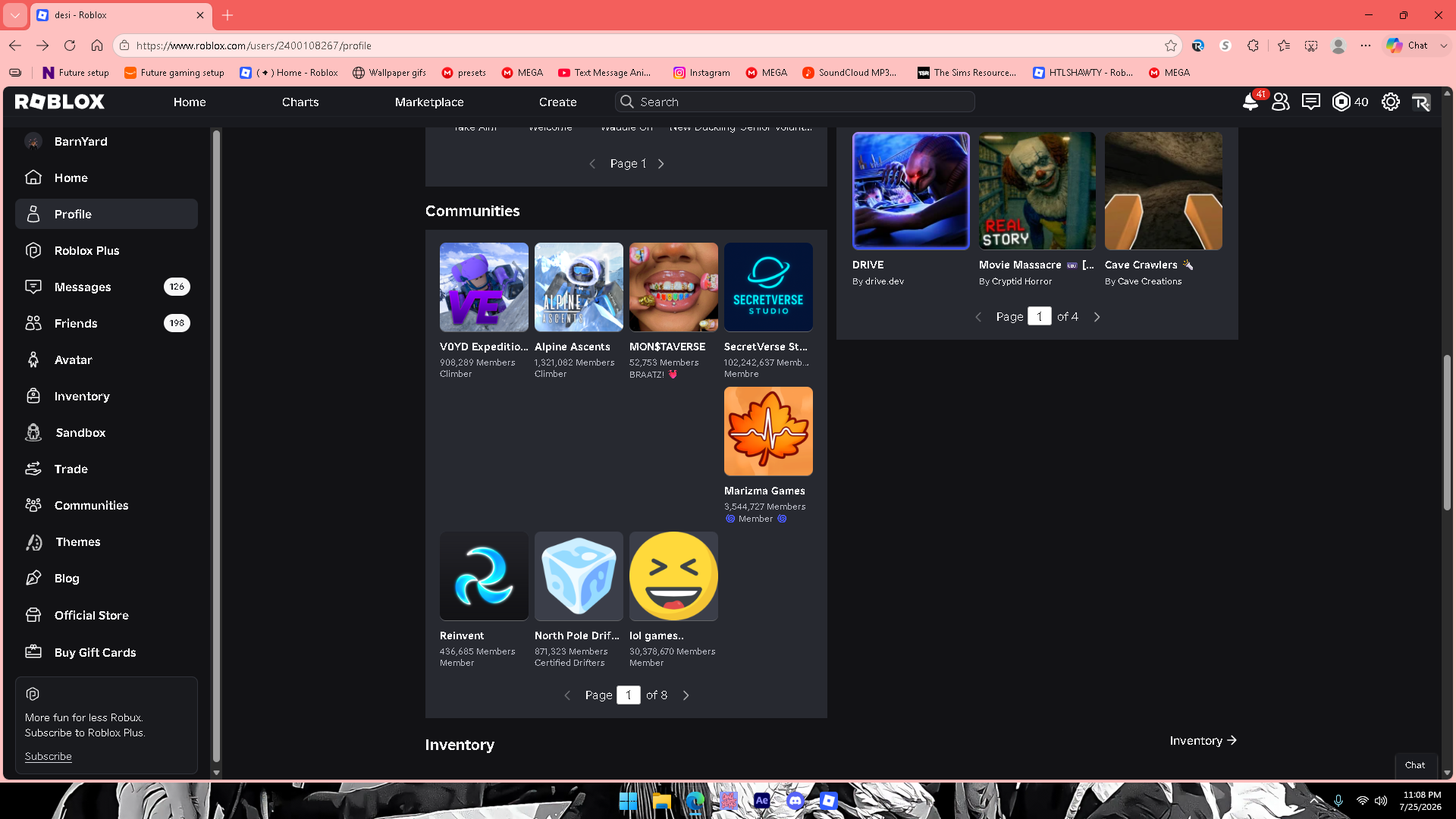Click Communities page number field

click(x=629, y=695)
